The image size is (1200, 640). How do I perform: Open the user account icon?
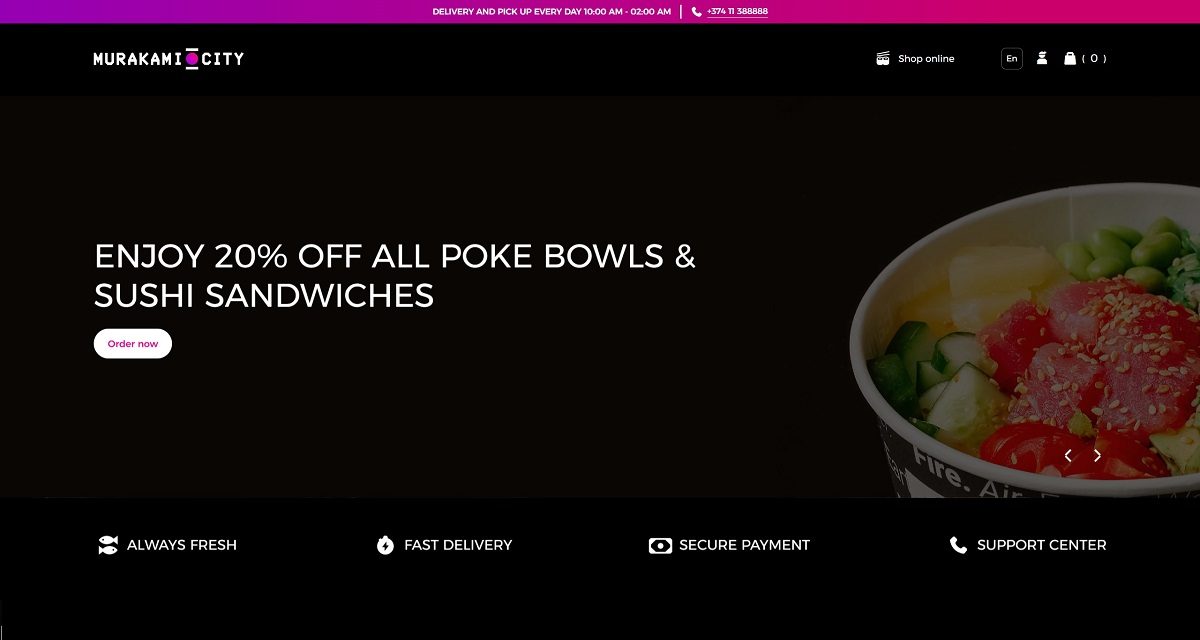point(1042,58)
